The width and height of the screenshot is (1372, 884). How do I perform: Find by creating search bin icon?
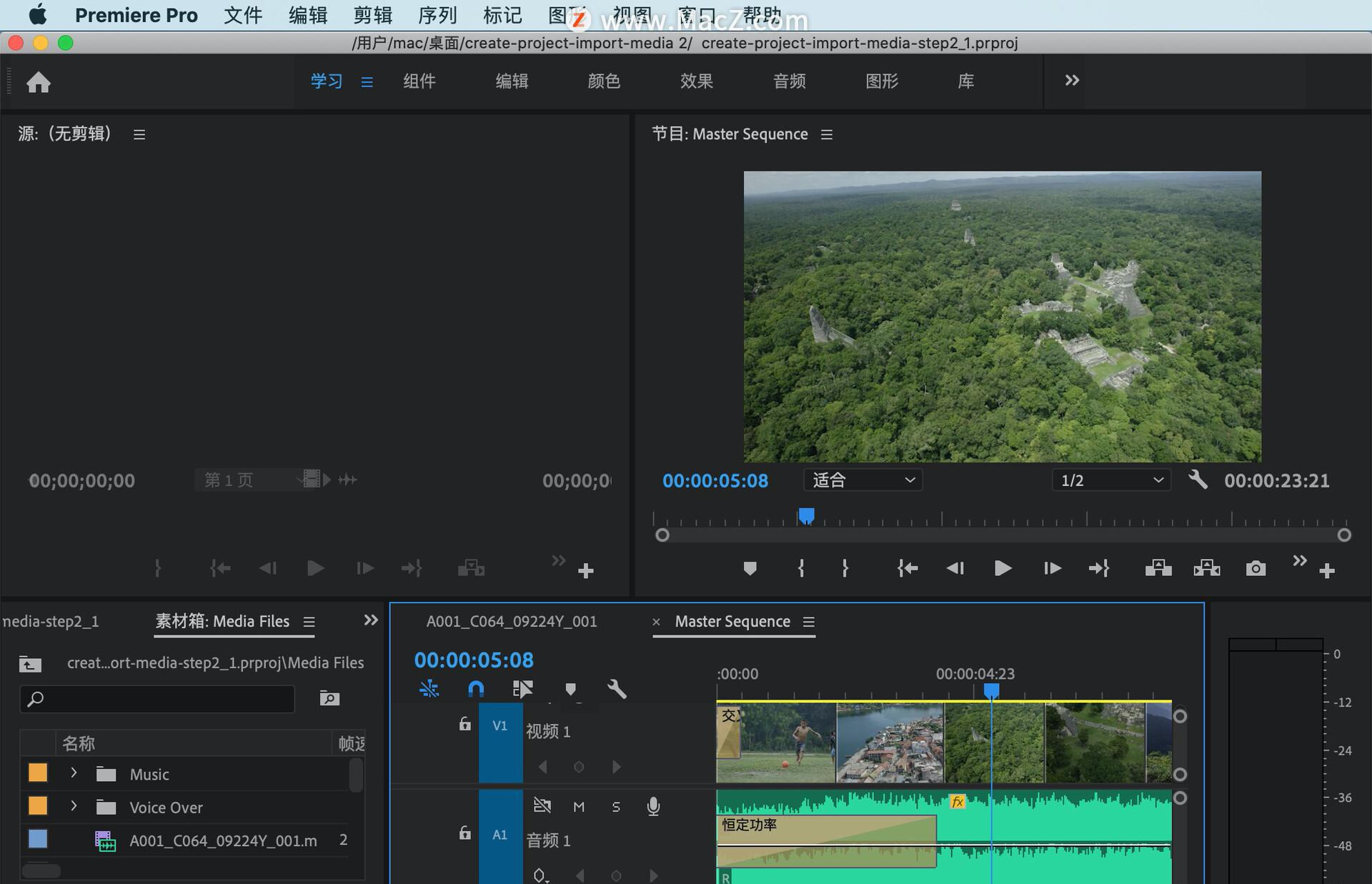pyautogui.click(x=329, y=698)
